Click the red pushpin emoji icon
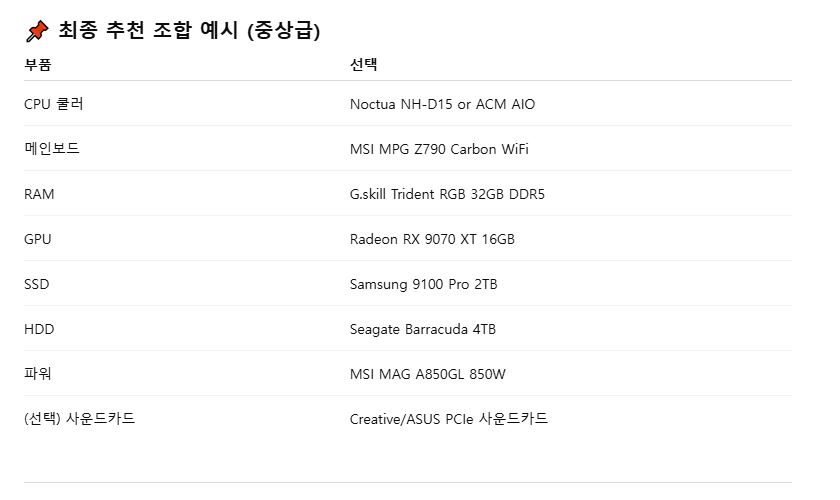 36,32
